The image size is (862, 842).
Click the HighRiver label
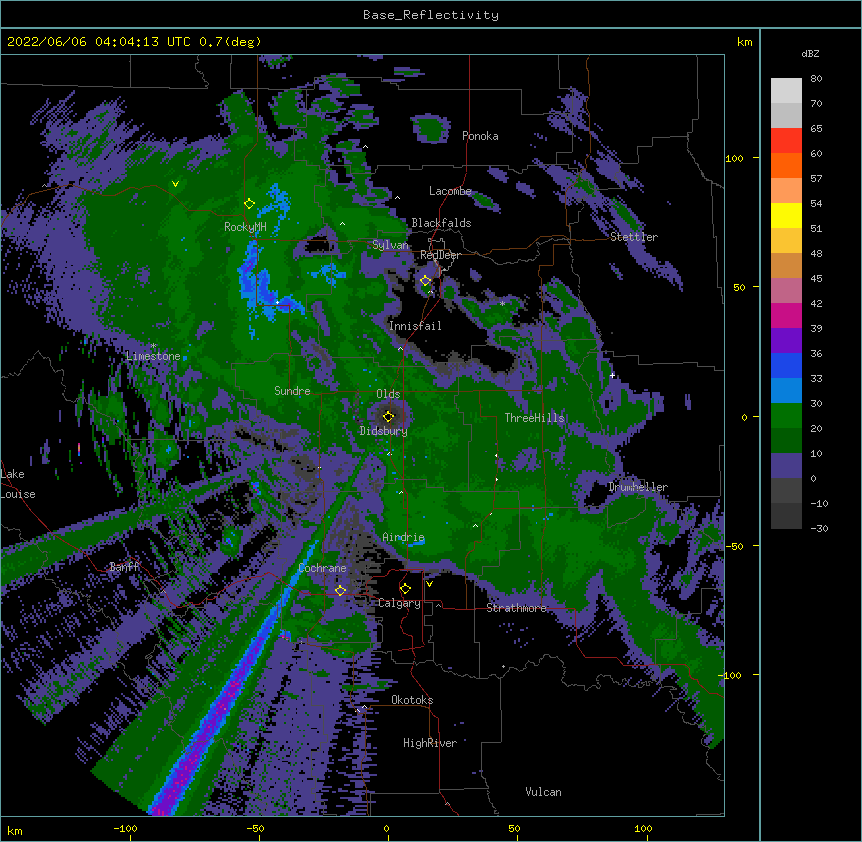click(x=430, y=743)
